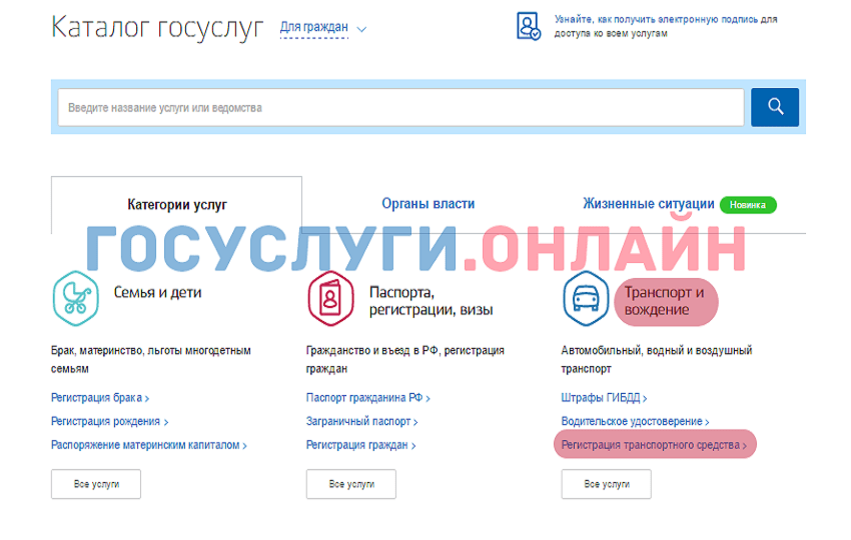Image resolution: width=851 pixels, height=540 pixels.
Task: Open Паспорта, регистрации, визы category heading
Action: (x=431, y=301)
